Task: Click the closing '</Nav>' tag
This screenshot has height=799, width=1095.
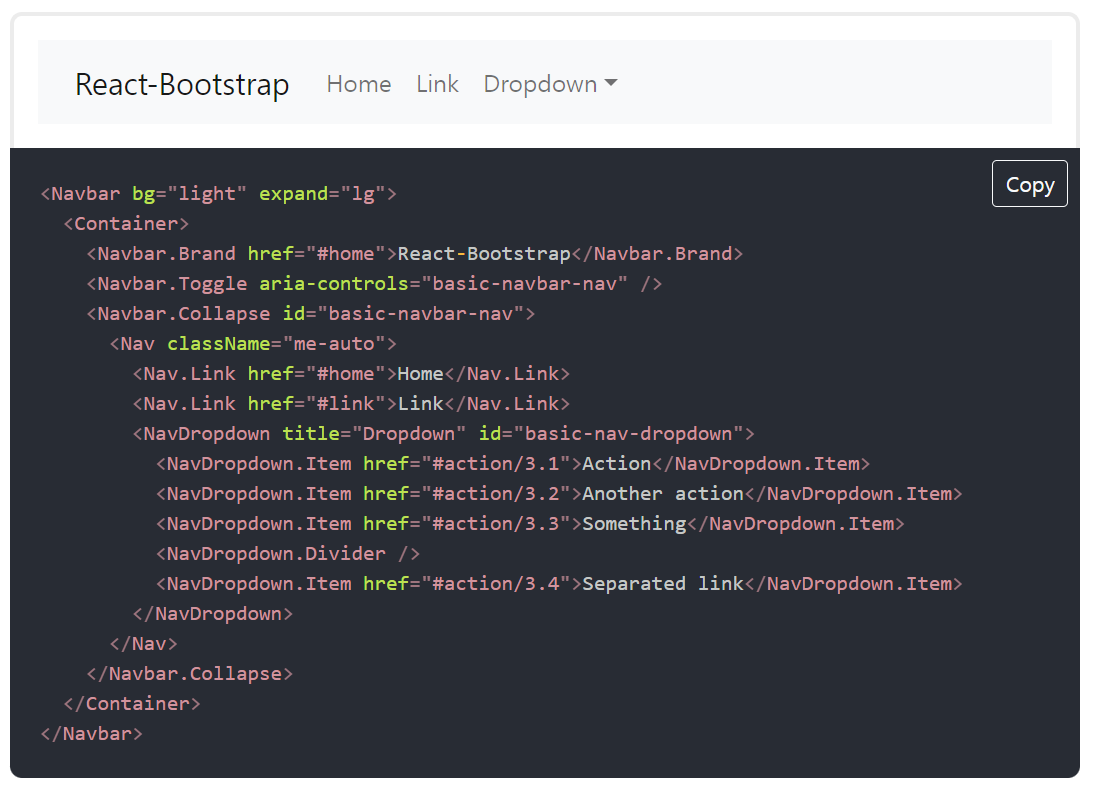Action: point(144,644)
